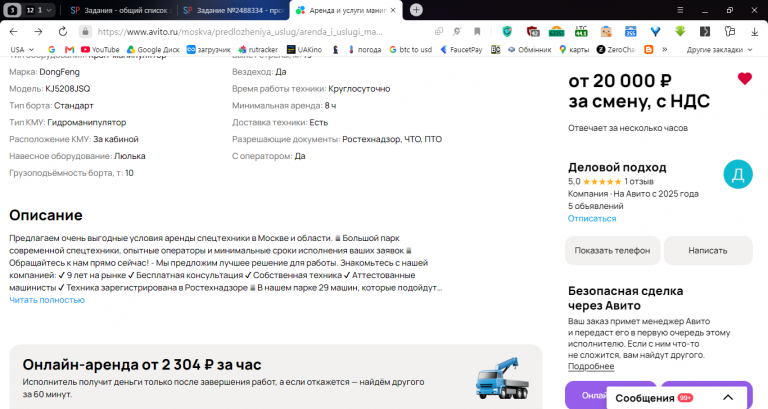Click the crane truck illustration
Image resolution: width=768 pixels, height=409 pixels.
click(502, 378)
